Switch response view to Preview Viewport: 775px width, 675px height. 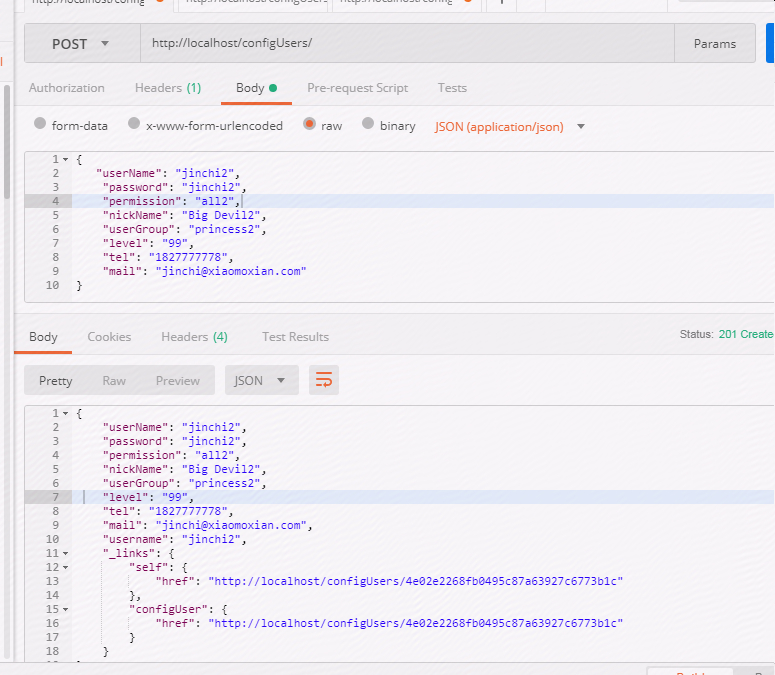177,380
